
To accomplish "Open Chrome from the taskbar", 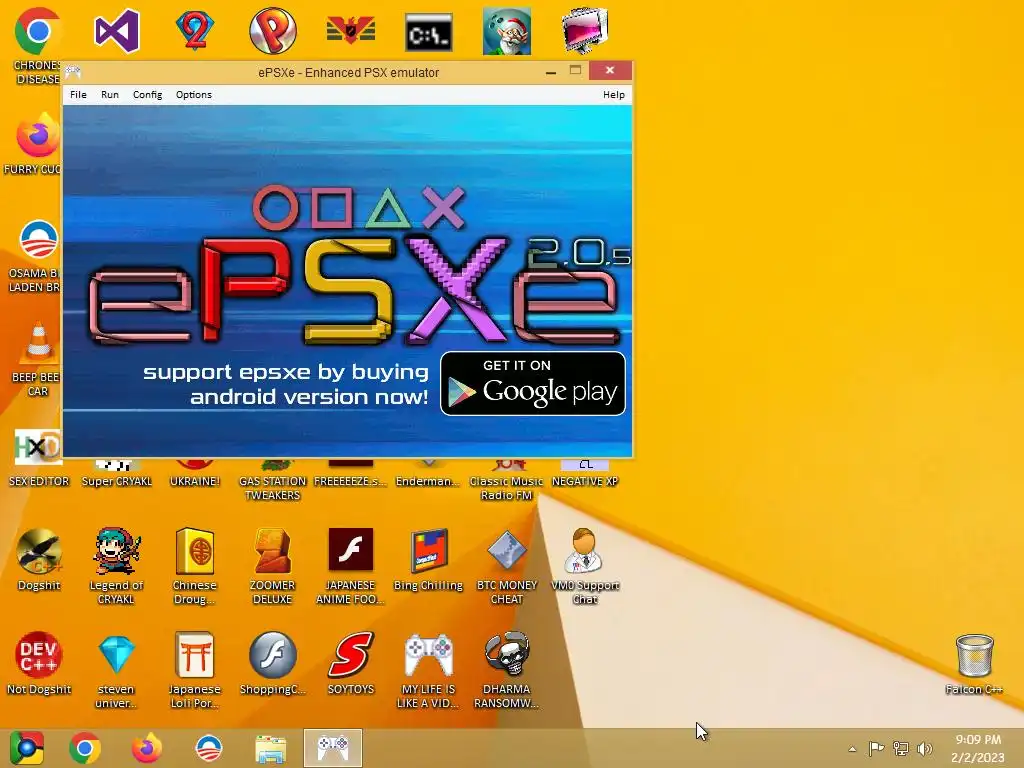I will (x=85, y=748).
